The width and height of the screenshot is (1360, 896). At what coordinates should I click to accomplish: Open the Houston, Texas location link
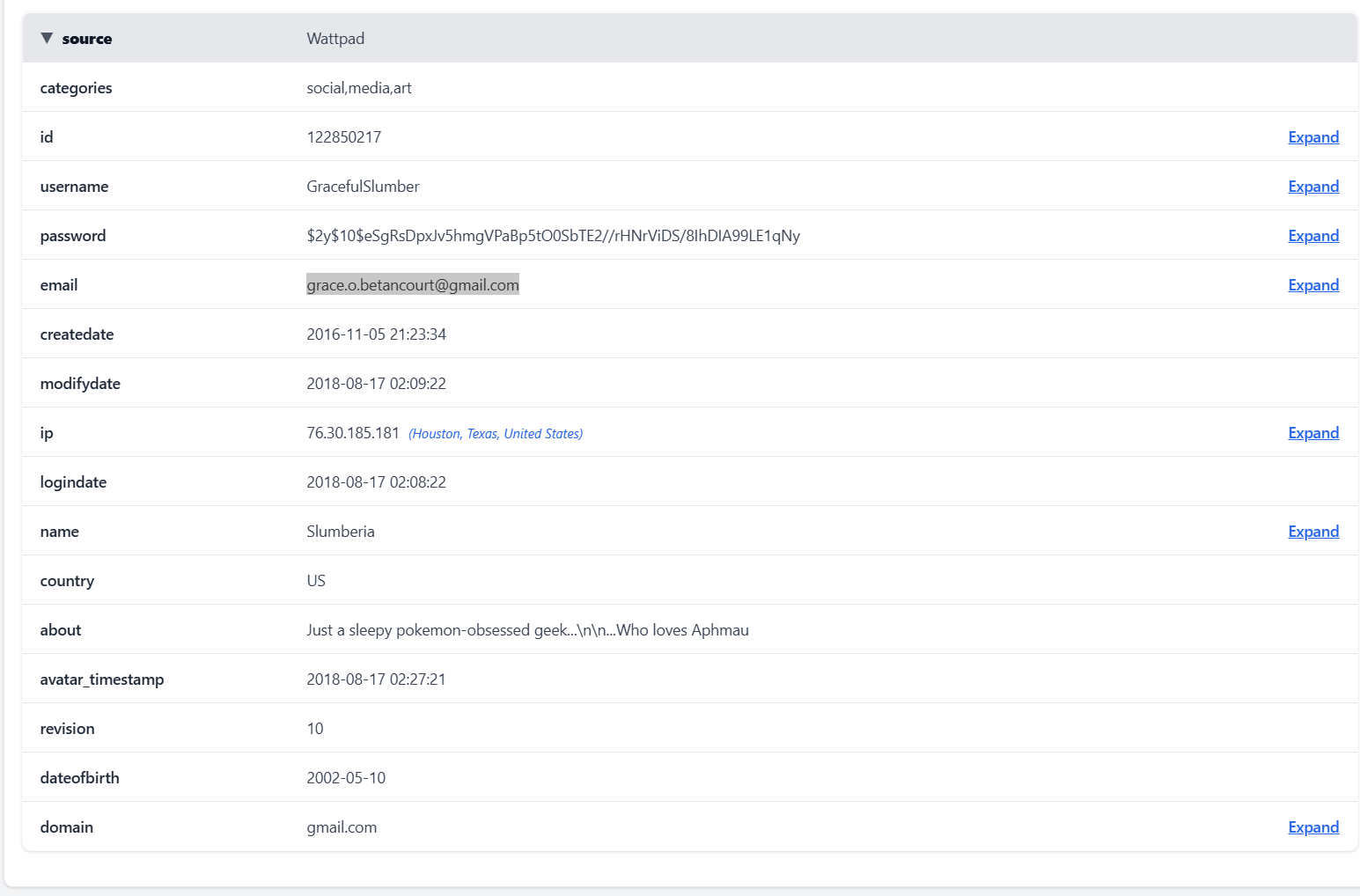(496, 434)
